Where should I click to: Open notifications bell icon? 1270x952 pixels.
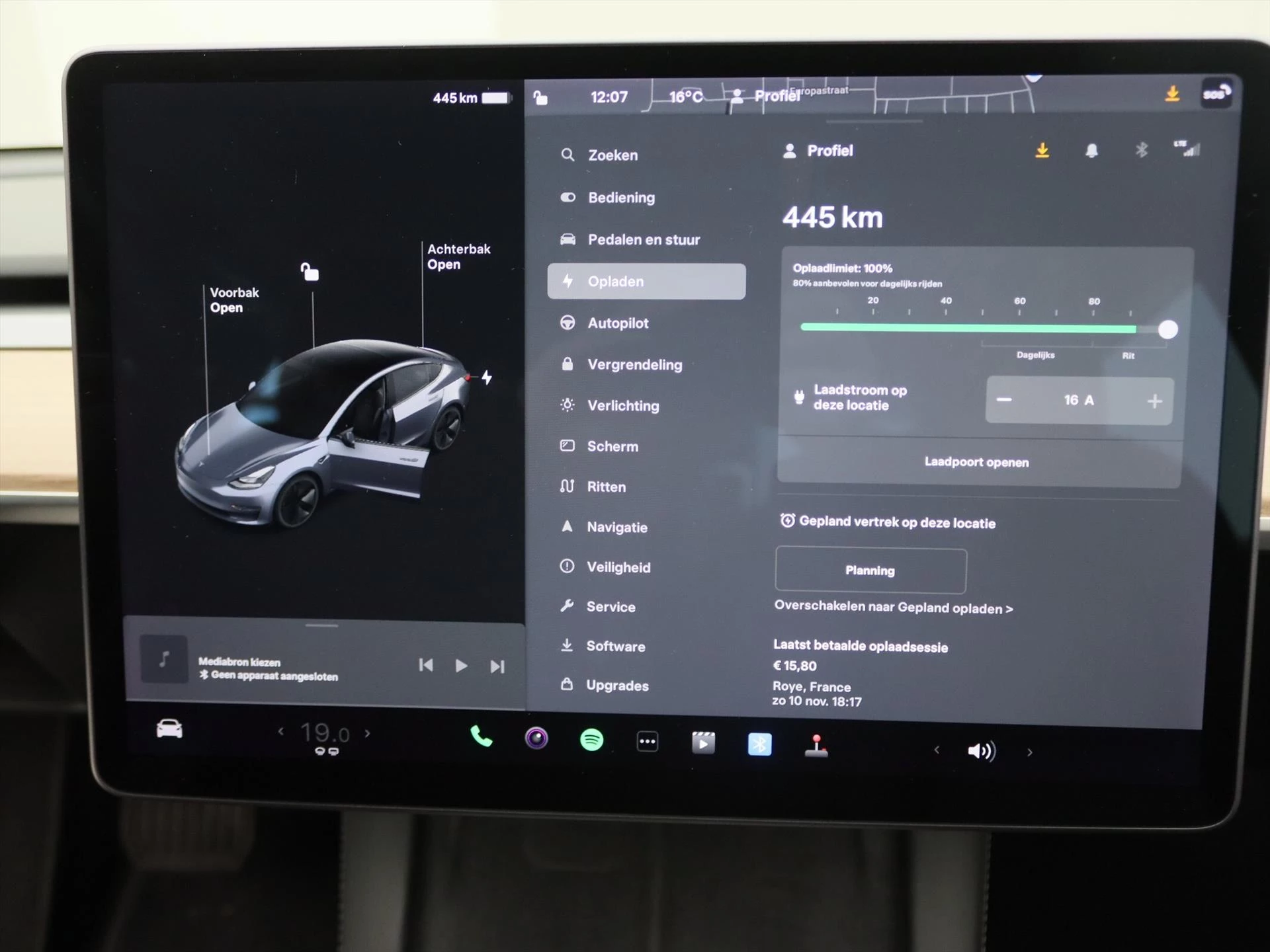(x=1092, y=151)
